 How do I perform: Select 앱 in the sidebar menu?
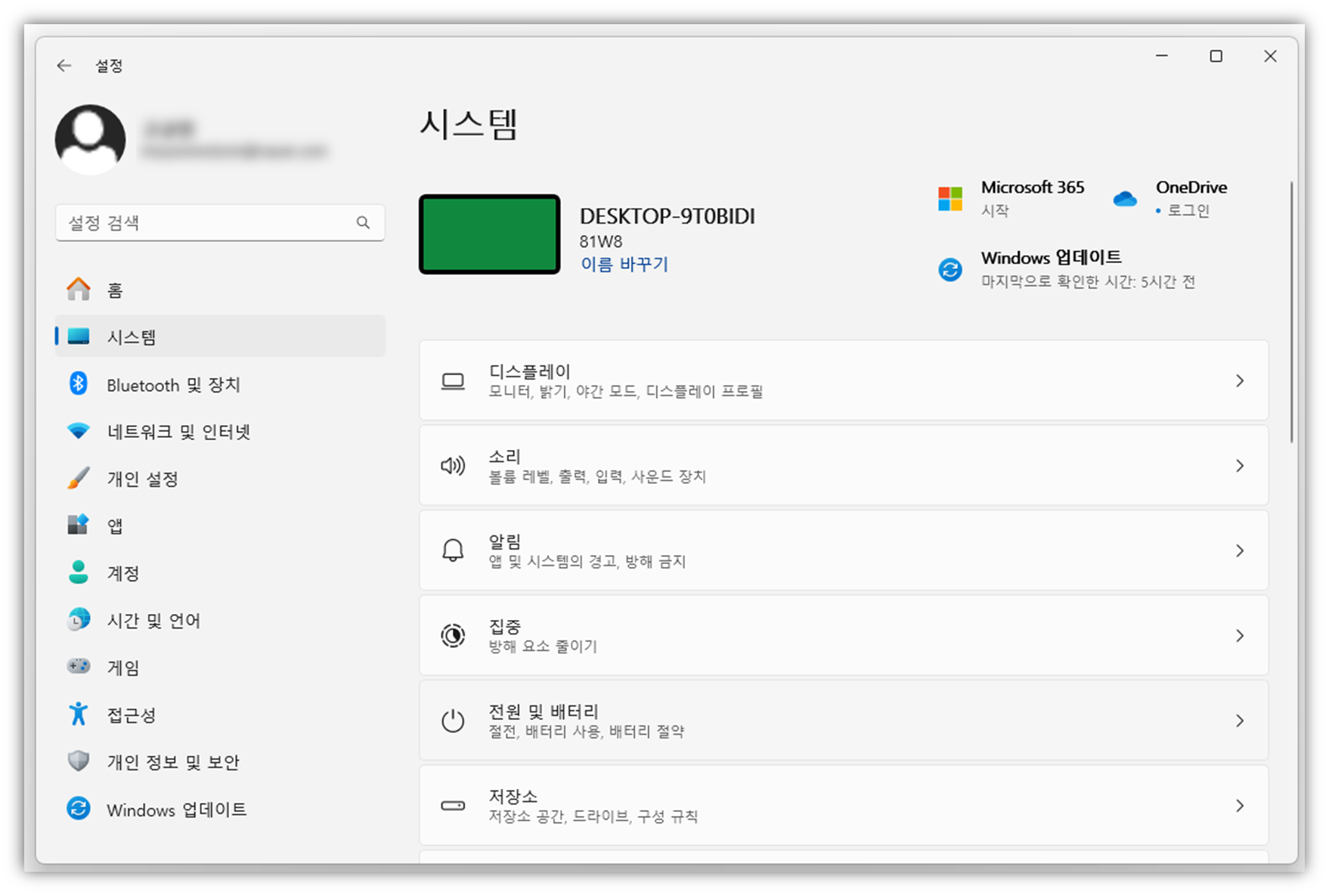113,525
